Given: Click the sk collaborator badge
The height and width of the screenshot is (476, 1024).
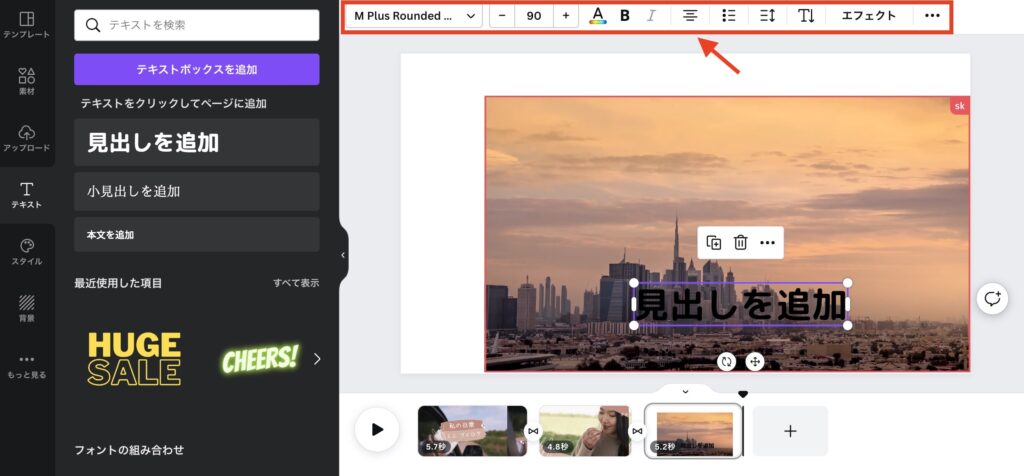Looking at the screenshot, I should pos(959,106).
